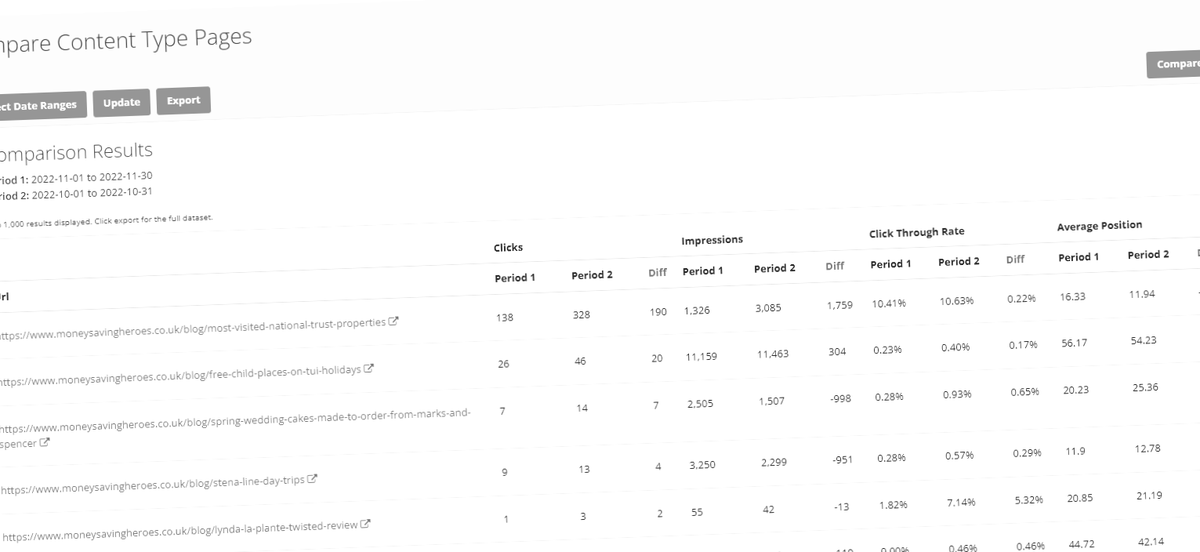Select CTR value 0.40%
The height and width of the screenshot is (552, 1200).
pos(957,347)
